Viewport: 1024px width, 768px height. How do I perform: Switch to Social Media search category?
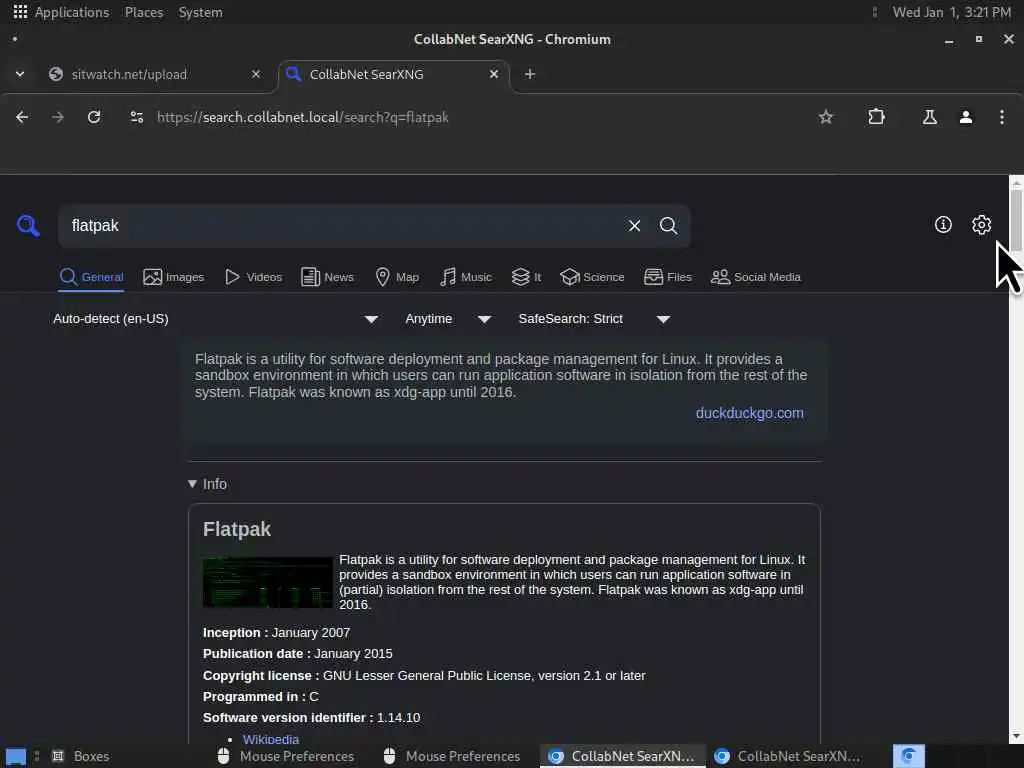756,277
